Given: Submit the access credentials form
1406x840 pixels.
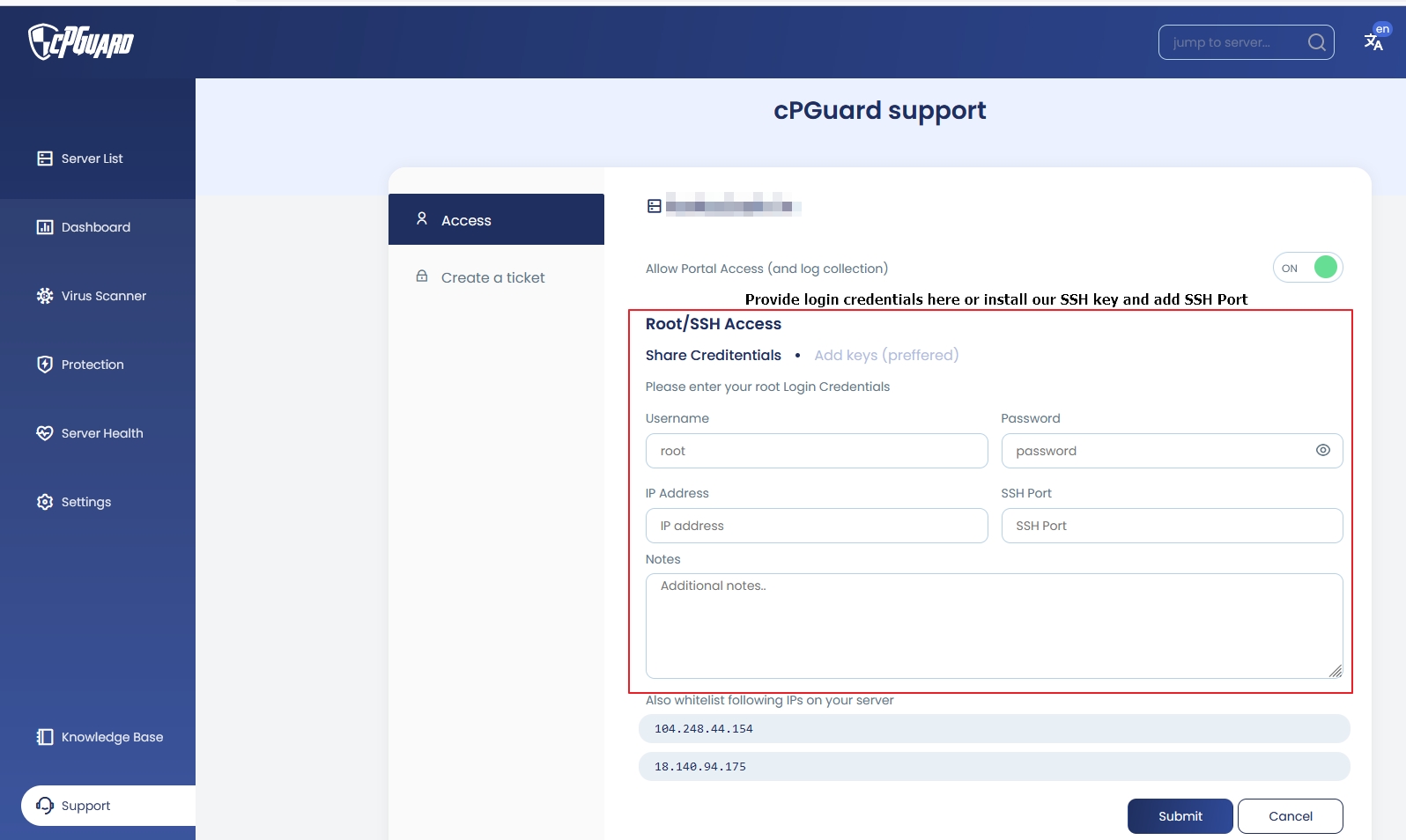Looking at the screenshot, I should coord(1180,816).
